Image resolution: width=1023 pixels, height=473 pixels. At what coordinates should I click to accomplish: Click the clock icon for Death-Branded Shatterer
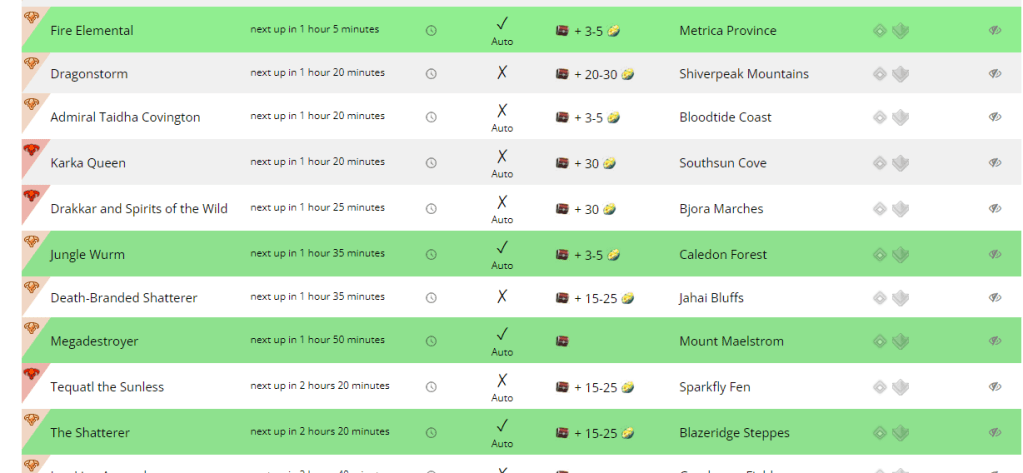[431, 298]
